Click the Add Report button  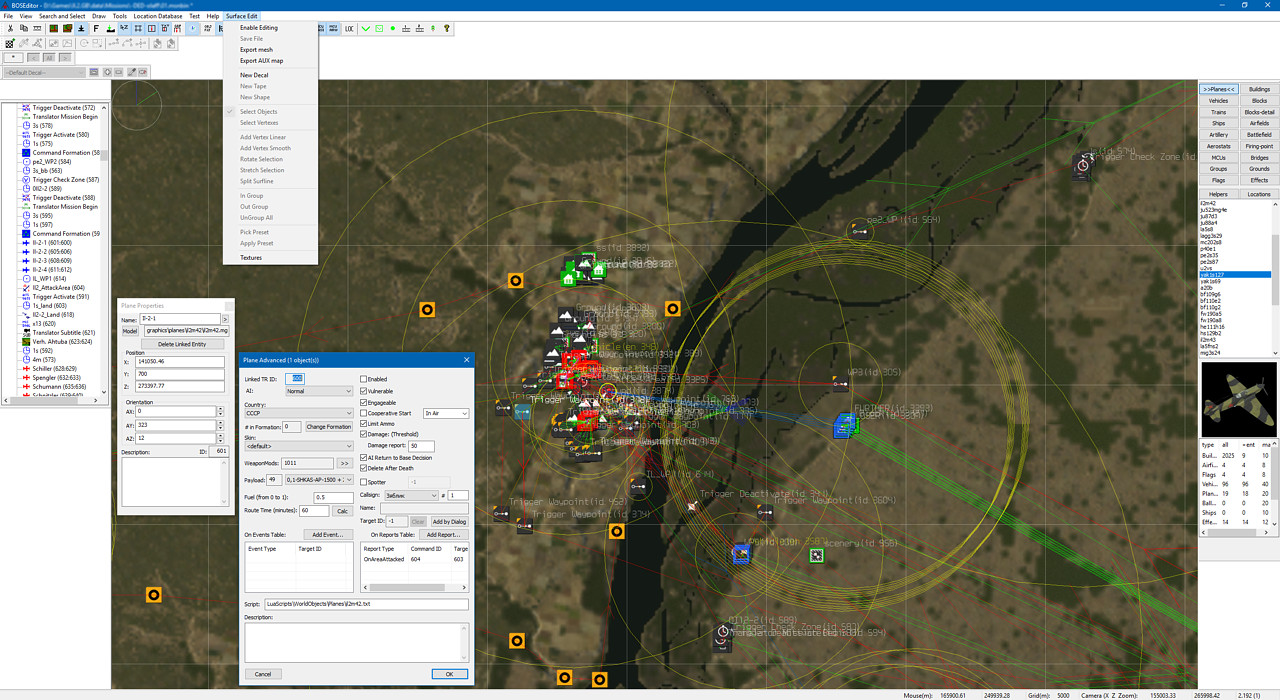[x=444, y=535]
